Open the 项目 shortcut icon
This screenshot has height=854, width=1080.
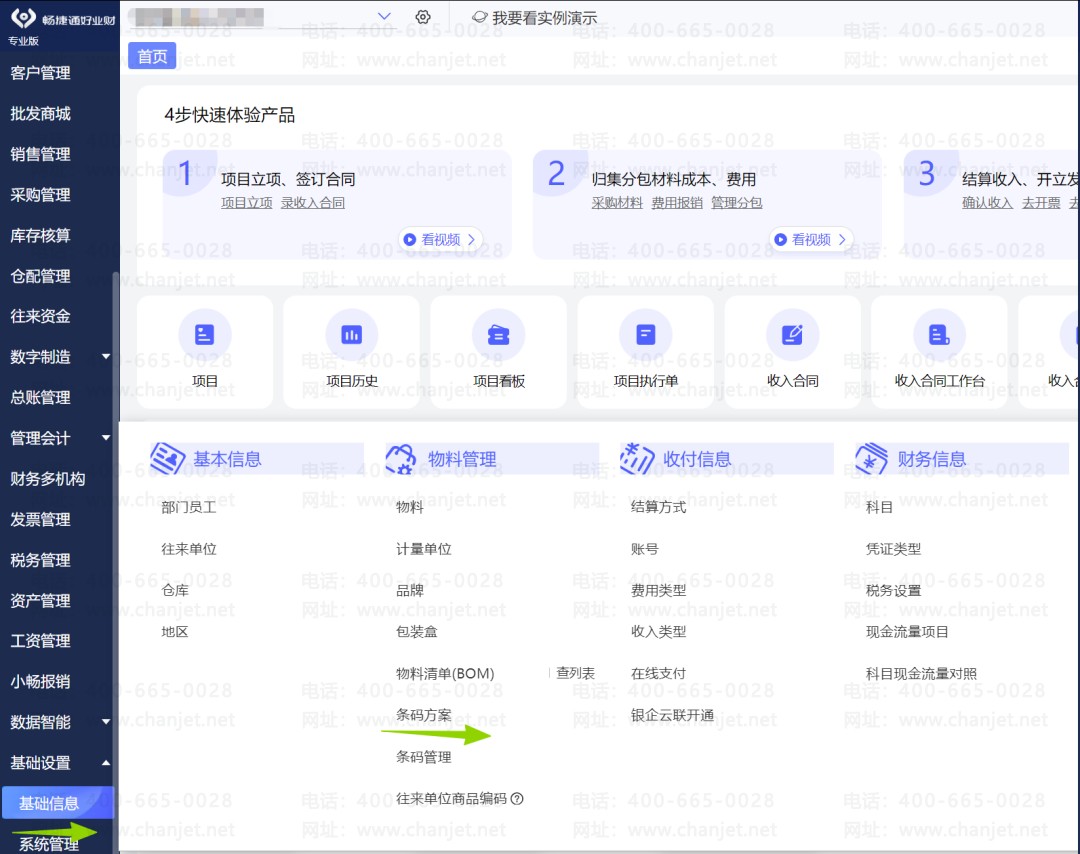[205, 335]
